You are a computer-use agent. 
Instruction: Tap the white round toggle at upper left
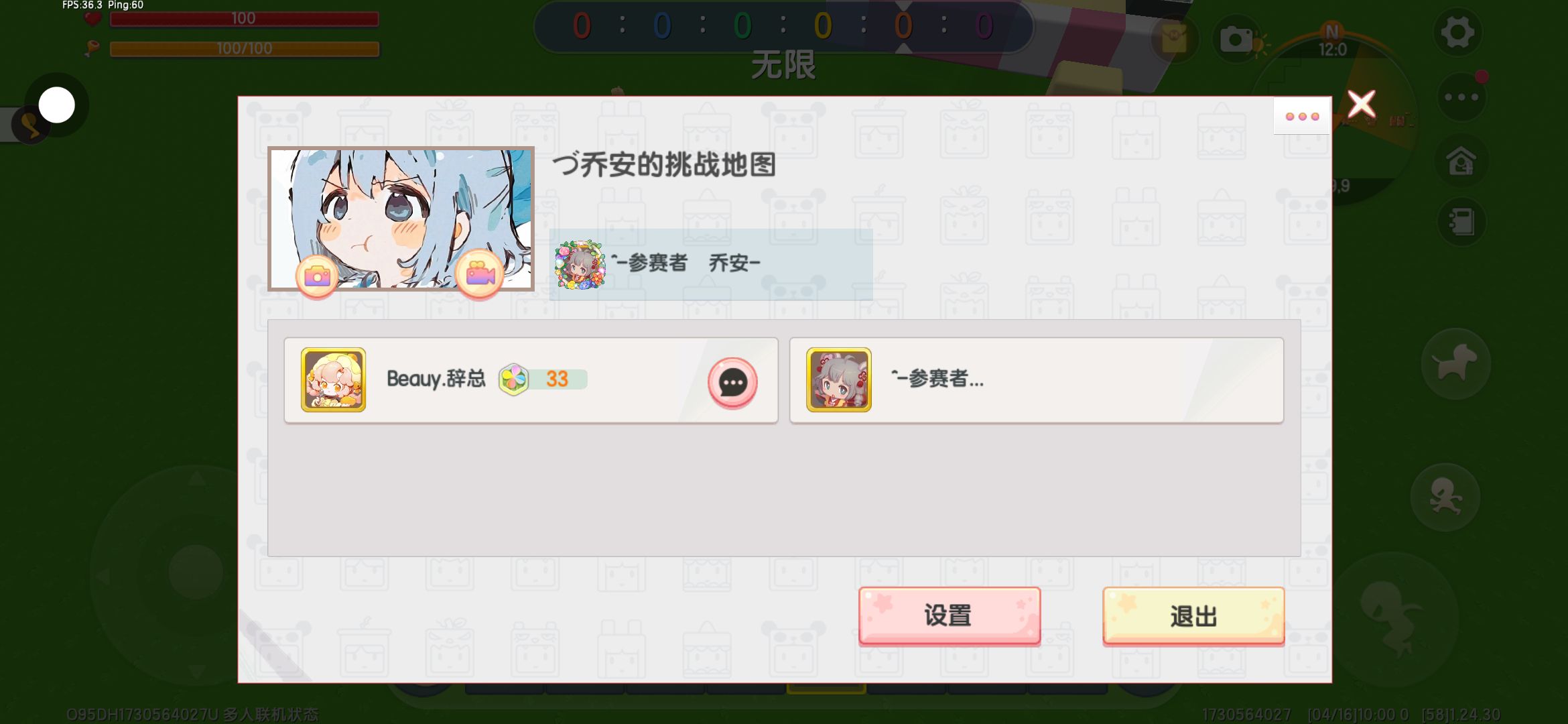tap(57, 105)
